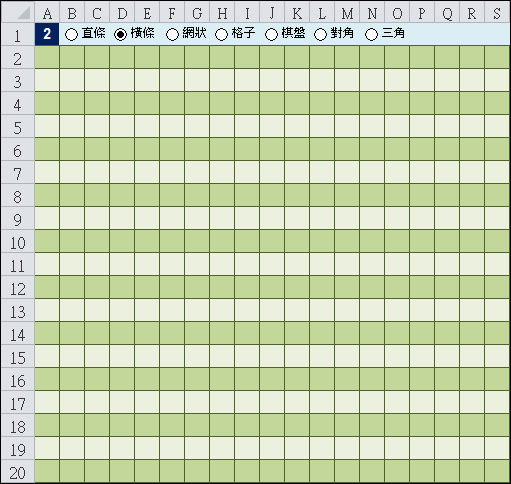Viewport: 511px width, 484px height.
Task: Select row 19 header
Action: click(18, 448)
